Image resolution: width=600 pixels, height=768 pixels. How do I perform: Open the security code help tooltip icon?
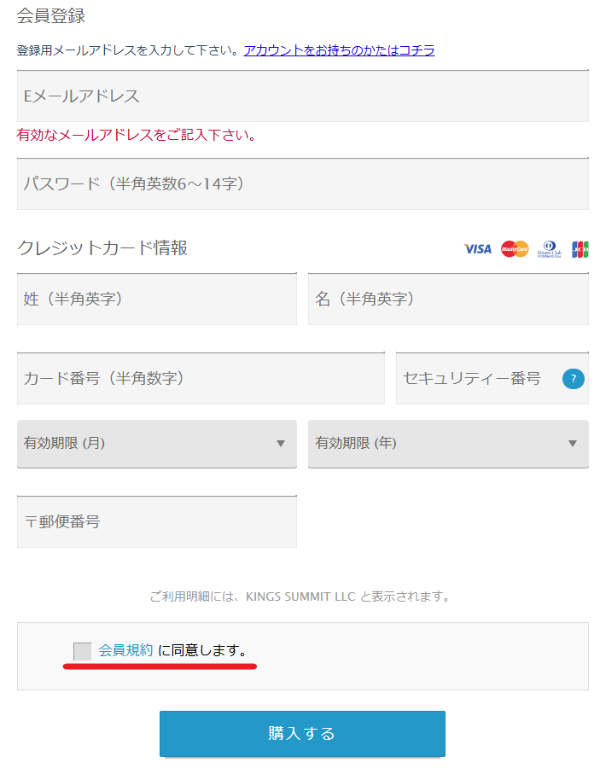coord(573,378)
